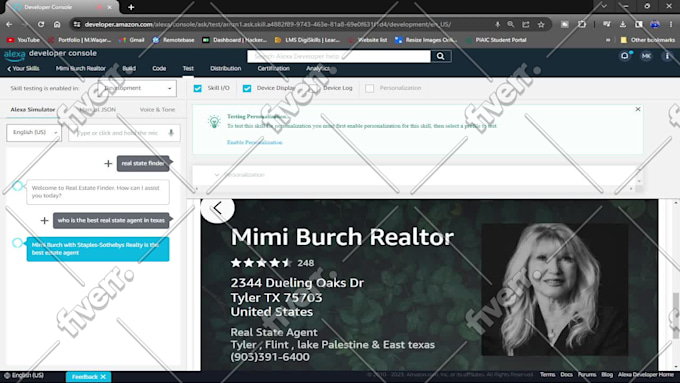Click the Welcome to Real Estate Finder response
The image size is (680, 383).
click(x=98, y=192)
